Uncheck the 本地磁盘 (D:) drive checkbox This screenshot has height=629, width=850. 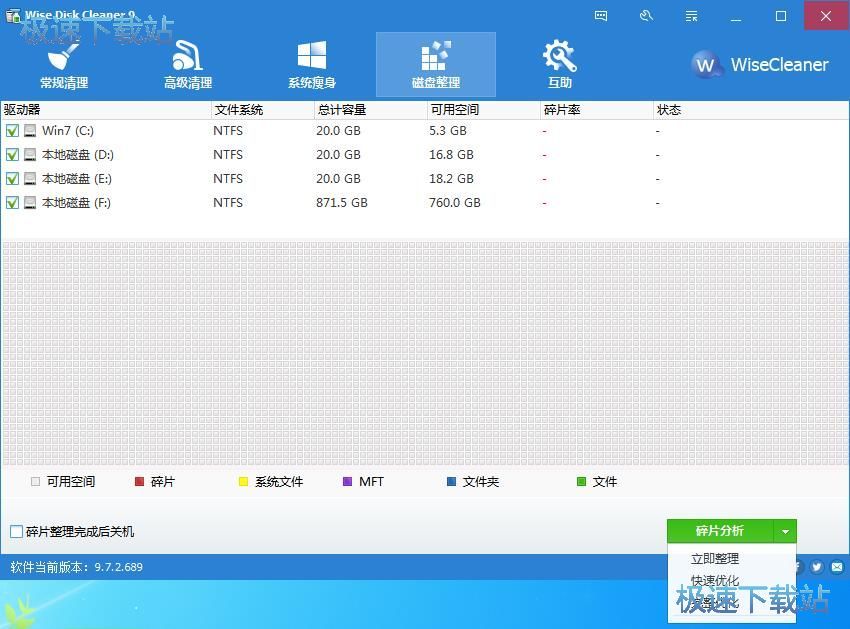coord(12,155)
